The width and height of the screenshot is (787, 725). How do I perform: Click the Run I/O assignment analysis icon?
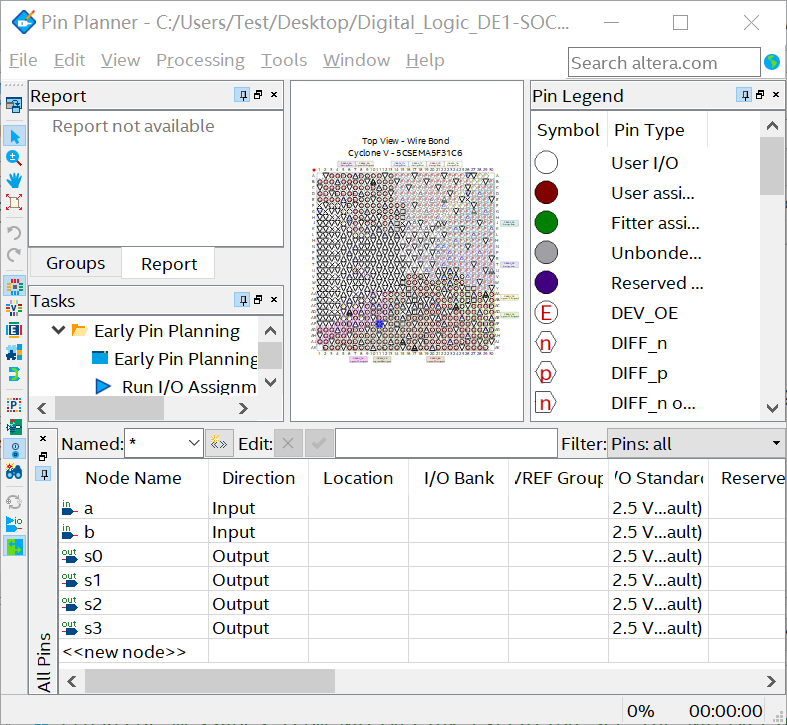click(x=14, y=524)
